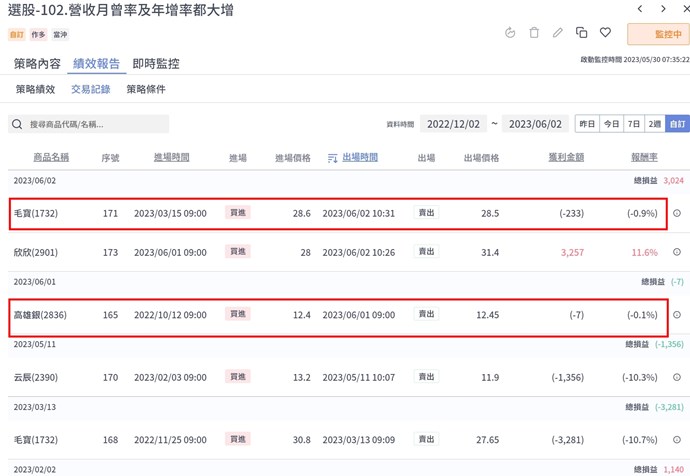Select the 7日 time range option
Viewport: 690px width, 476px height.
(633, 125)
